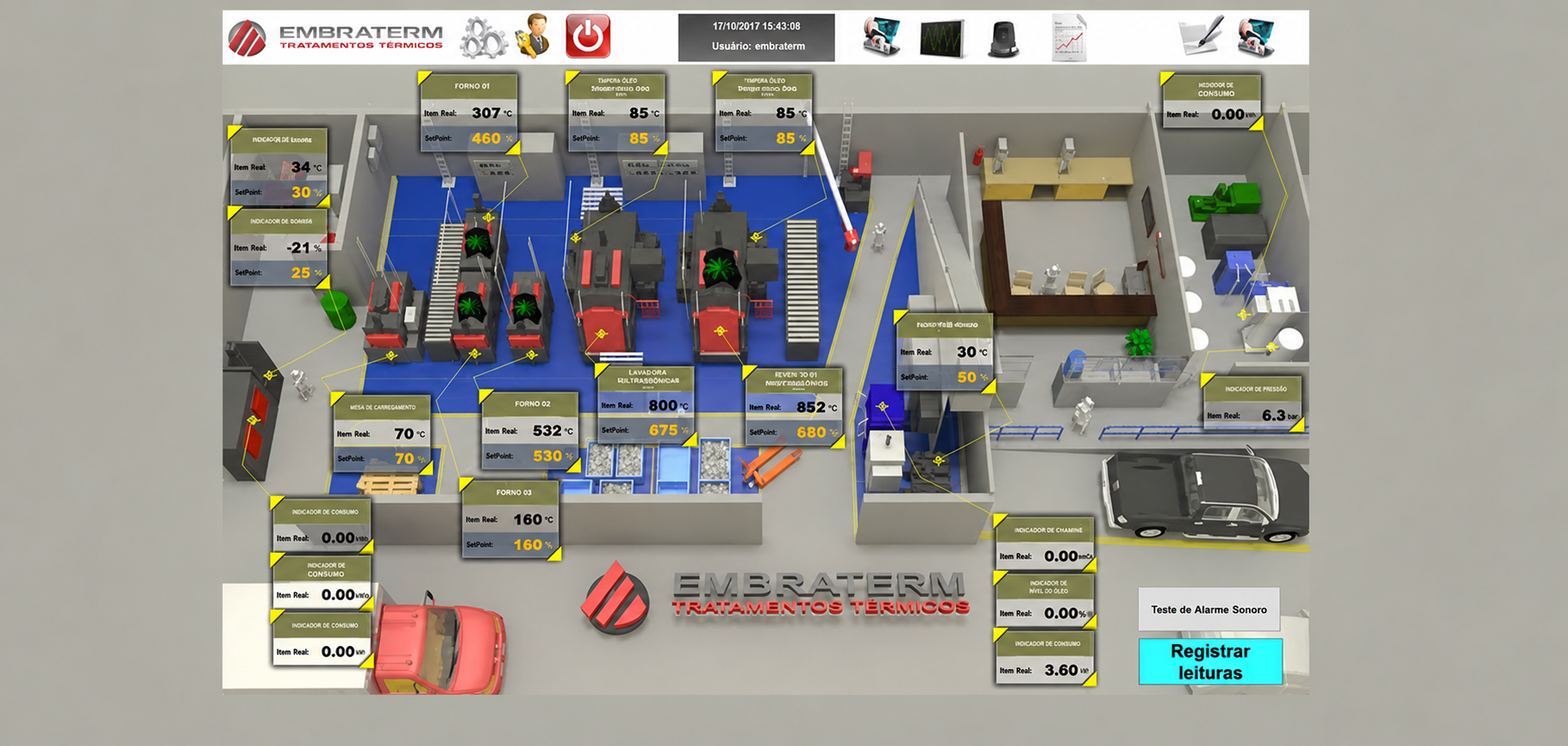Open the report document with chart icon
This screenshot has width=1568, height=746.
(1069, 38)
